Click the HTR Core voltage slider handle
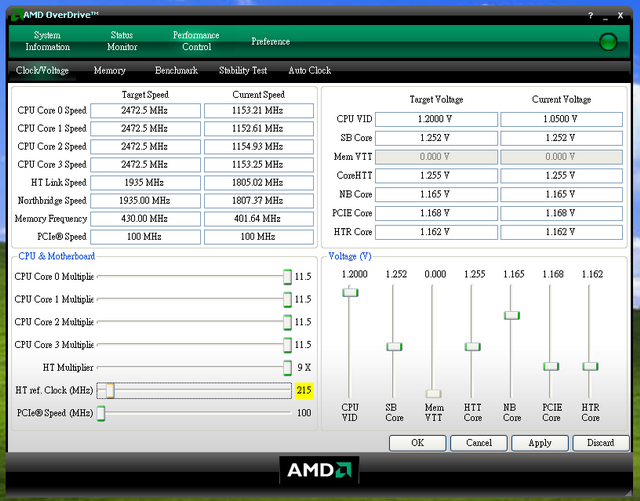 pyautogui.click(x=590, y=366)
